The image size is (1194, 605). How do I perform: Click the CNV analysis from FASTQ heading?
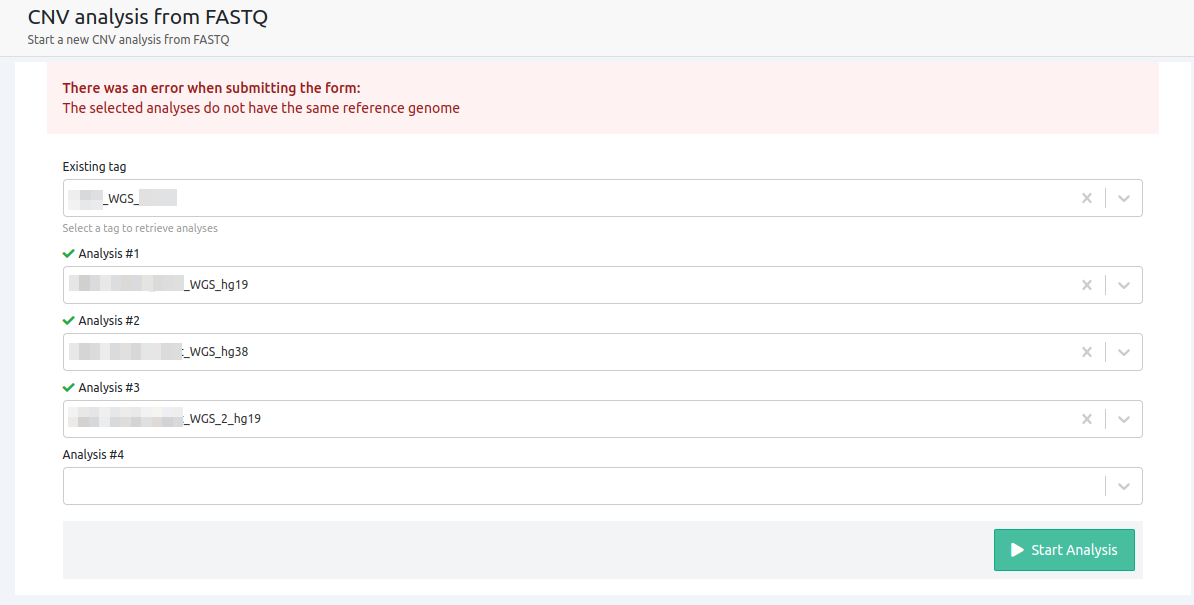coord(148,17)
